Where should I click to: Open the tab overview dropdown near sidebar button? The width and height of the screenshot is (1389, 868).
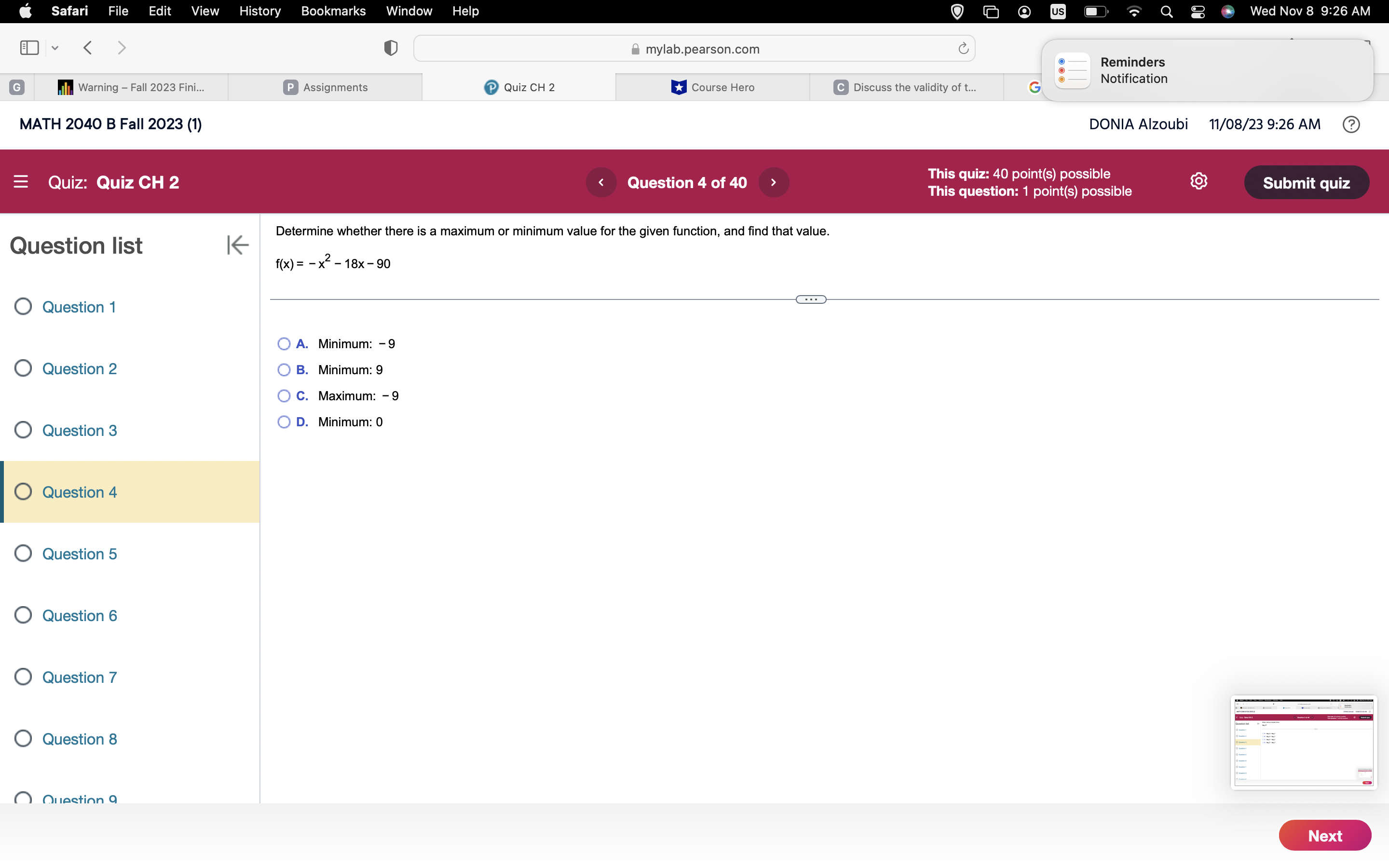[x=54, y=48]
